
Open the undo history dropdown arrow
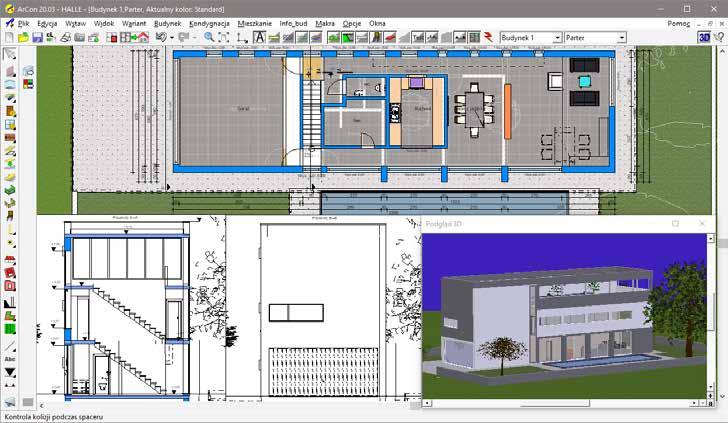(172, 38)
